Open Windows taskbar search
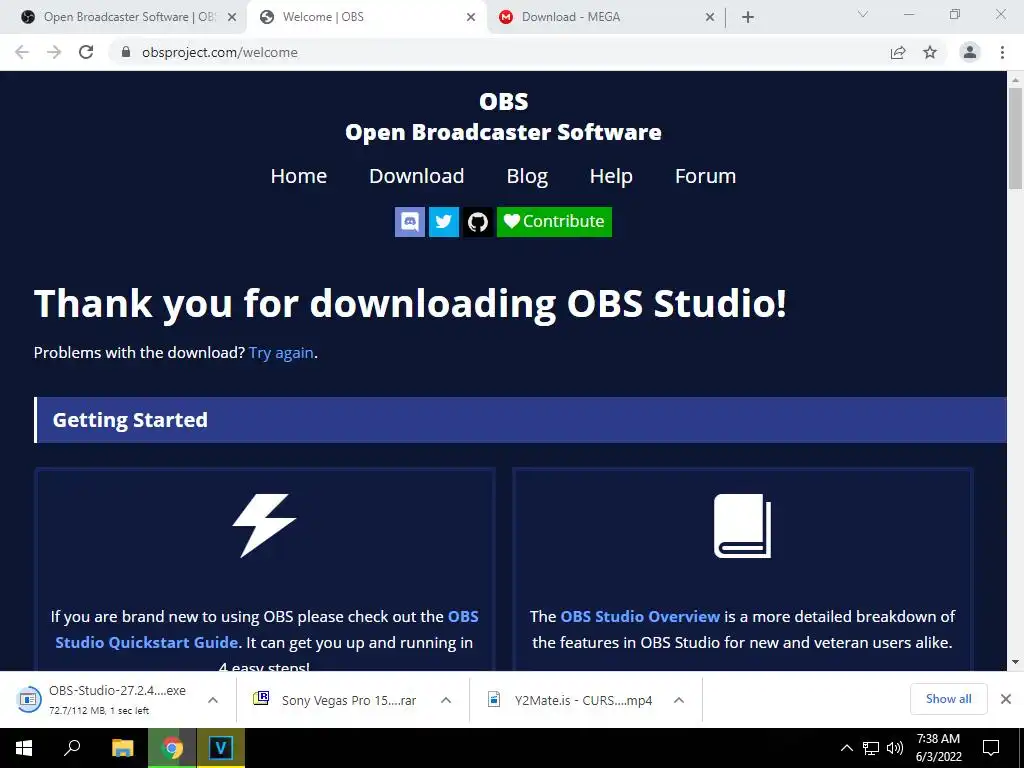This screenshot has width=1024, height=768. (x=72, y=748)
